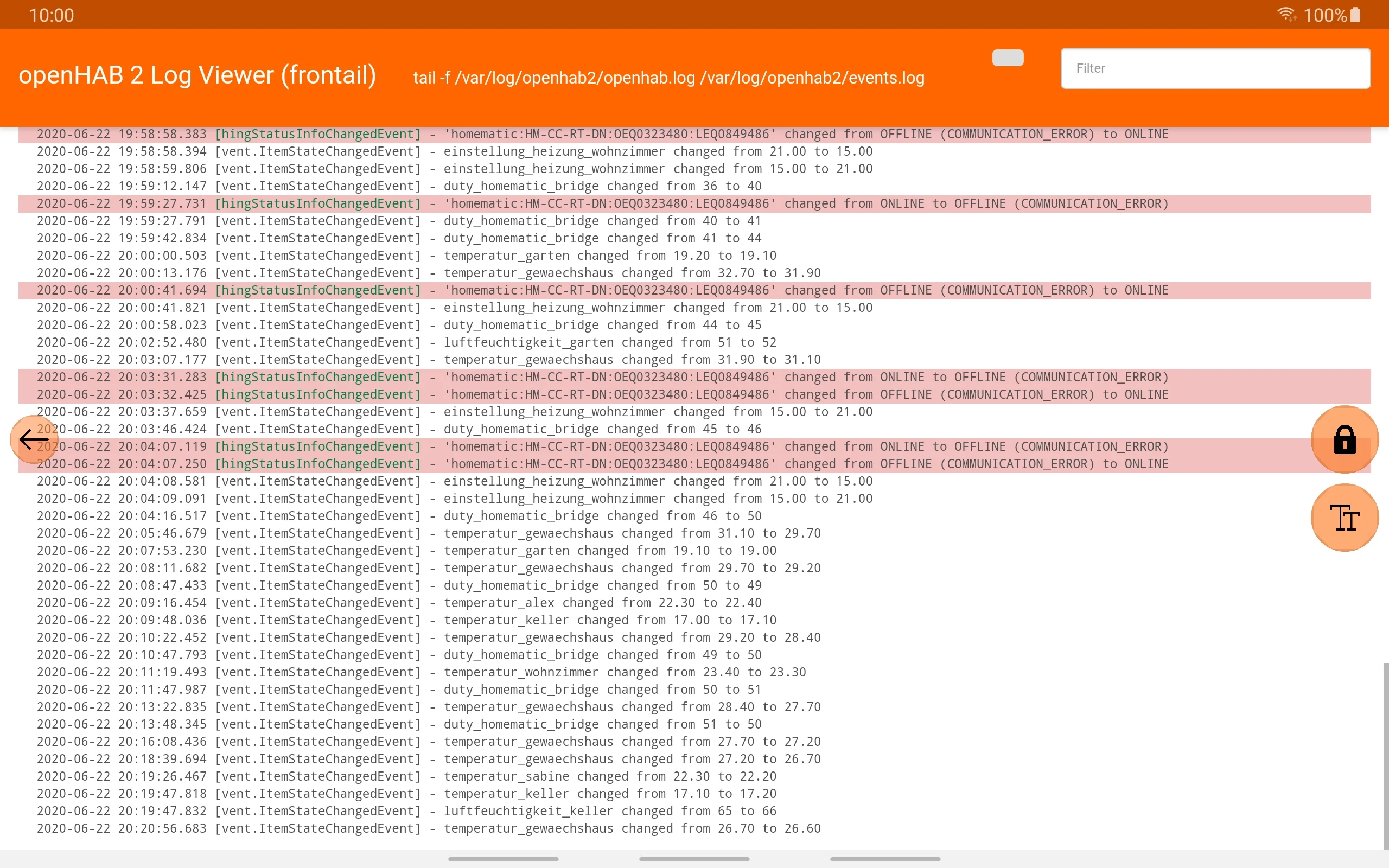Select the 20:13:48.345 duty_homematic_bridge 51 to 50 line
The width and height of the screenshot is (1389, 868).
[x=694, y=724]
